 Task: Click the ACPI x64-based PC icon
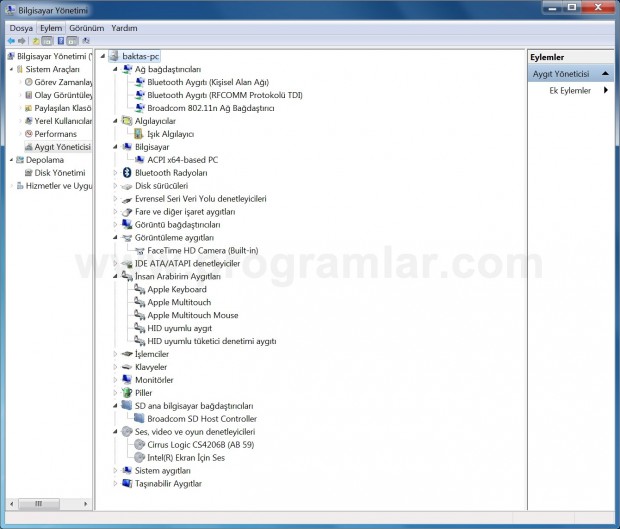[x=139, y=160]
